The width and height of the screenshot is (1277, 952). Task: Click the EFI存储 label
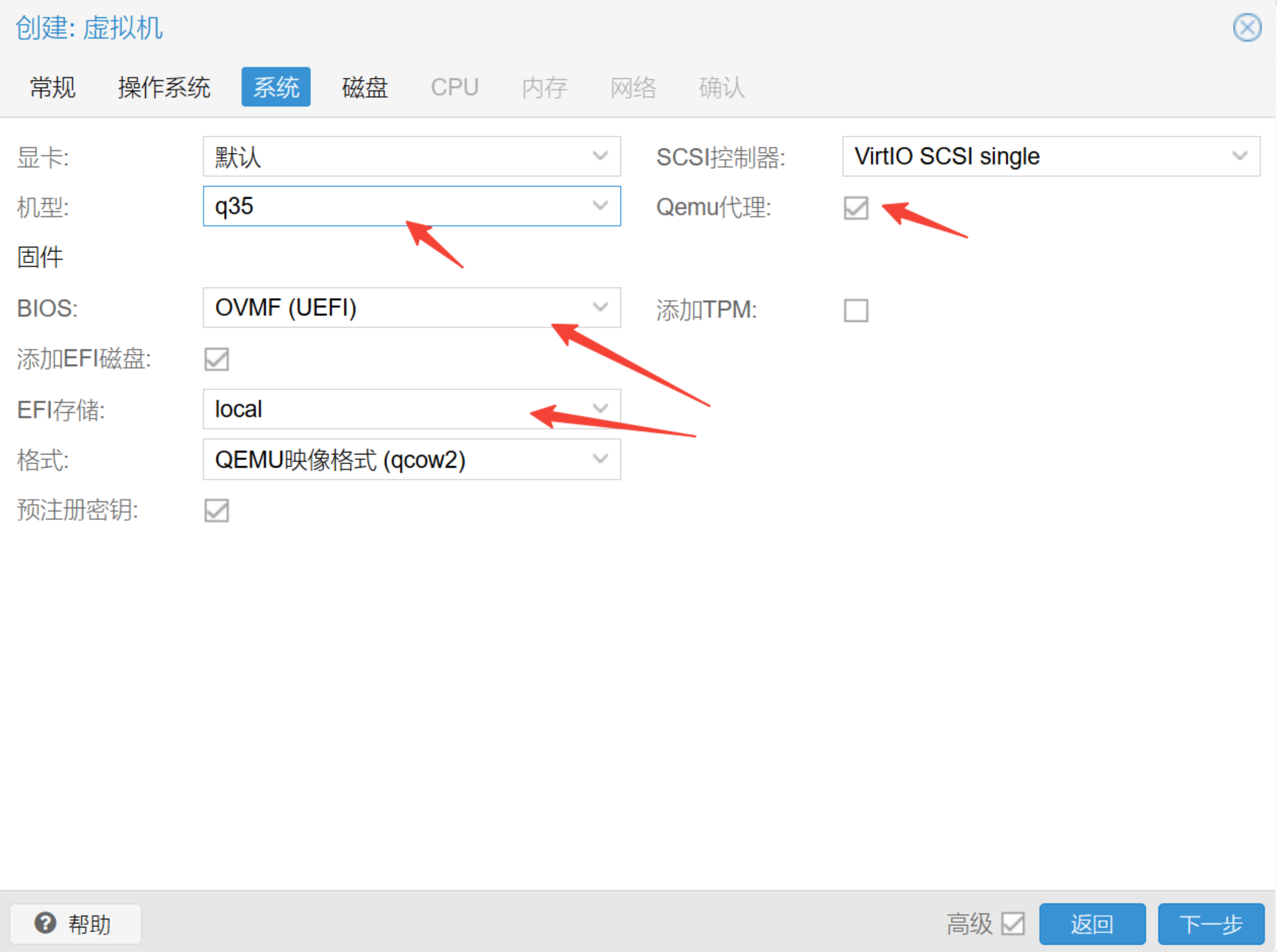coord(61,410)
